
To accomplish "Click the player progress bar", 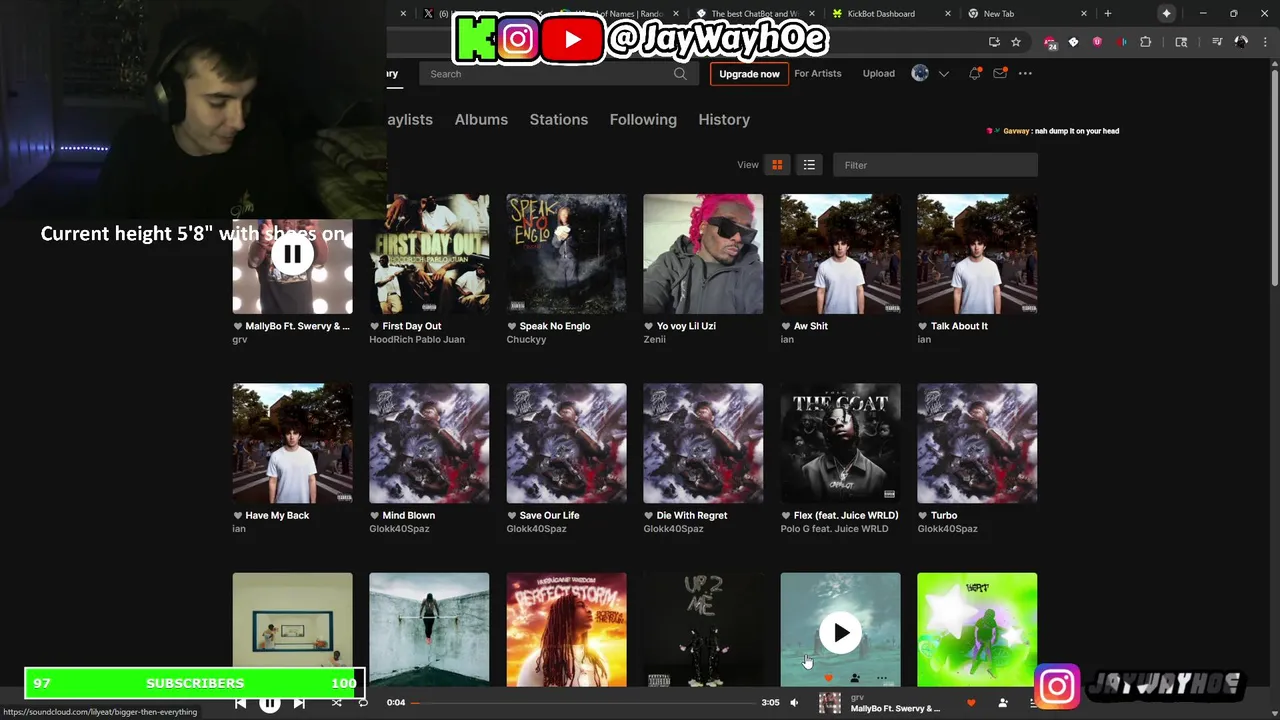I will 583,703.
